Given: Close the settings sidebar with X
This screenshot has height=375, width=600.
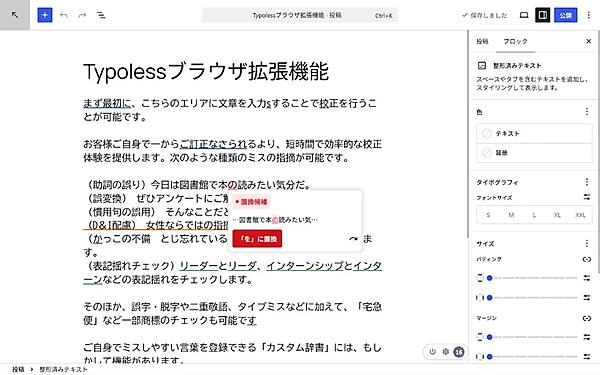Looking at the screenshot, I should coord(589,41).
